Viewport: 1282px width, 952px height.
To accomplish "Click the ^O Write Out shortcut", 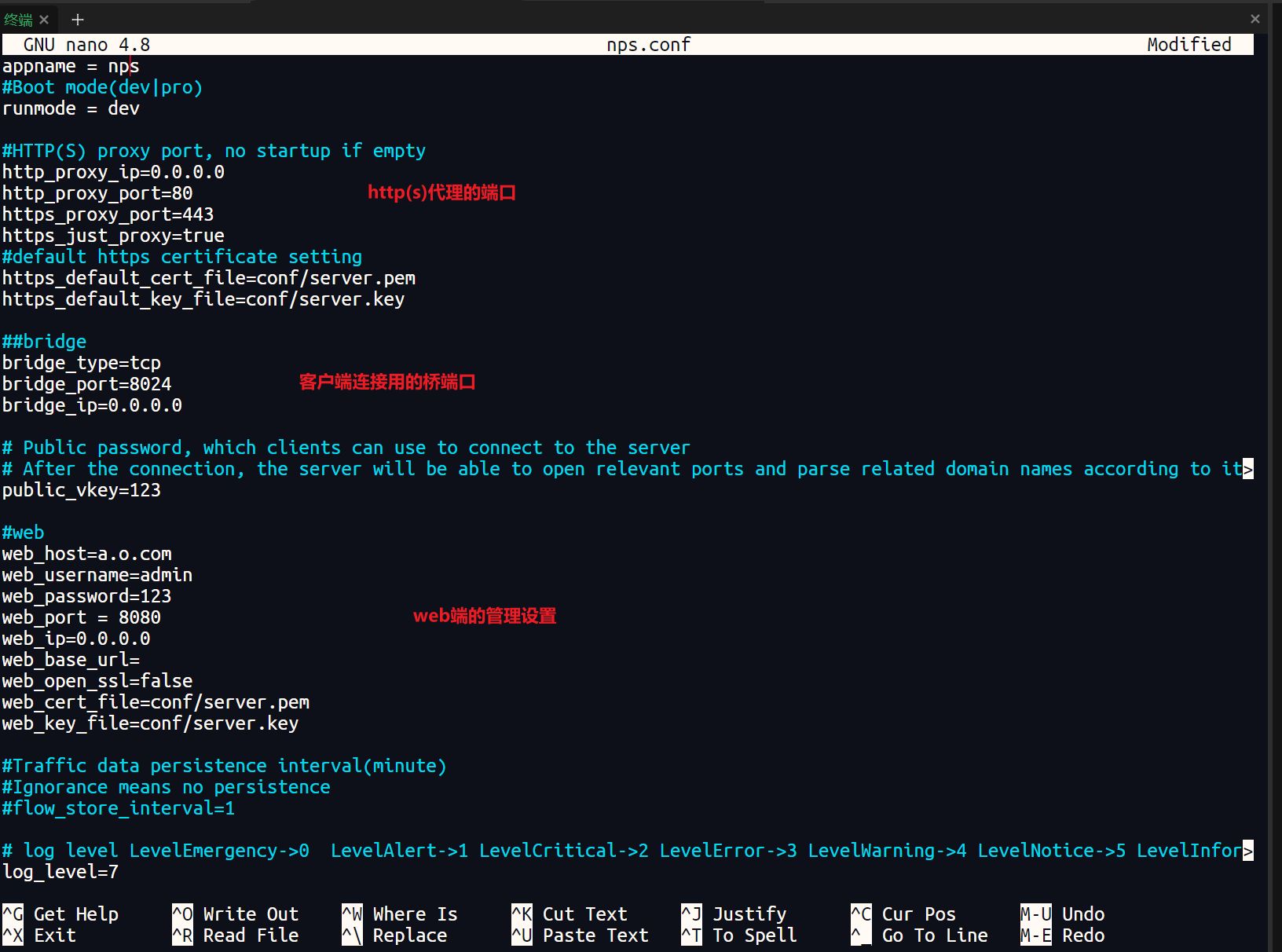I will pyautogui.click(x=235, y=914).
